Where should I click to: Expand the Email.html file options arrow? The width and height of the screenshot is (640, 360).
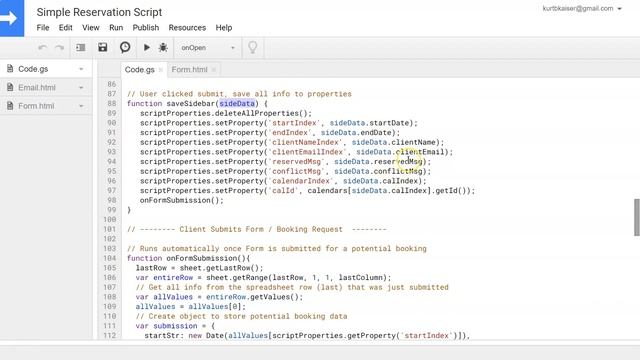point(81,88)
